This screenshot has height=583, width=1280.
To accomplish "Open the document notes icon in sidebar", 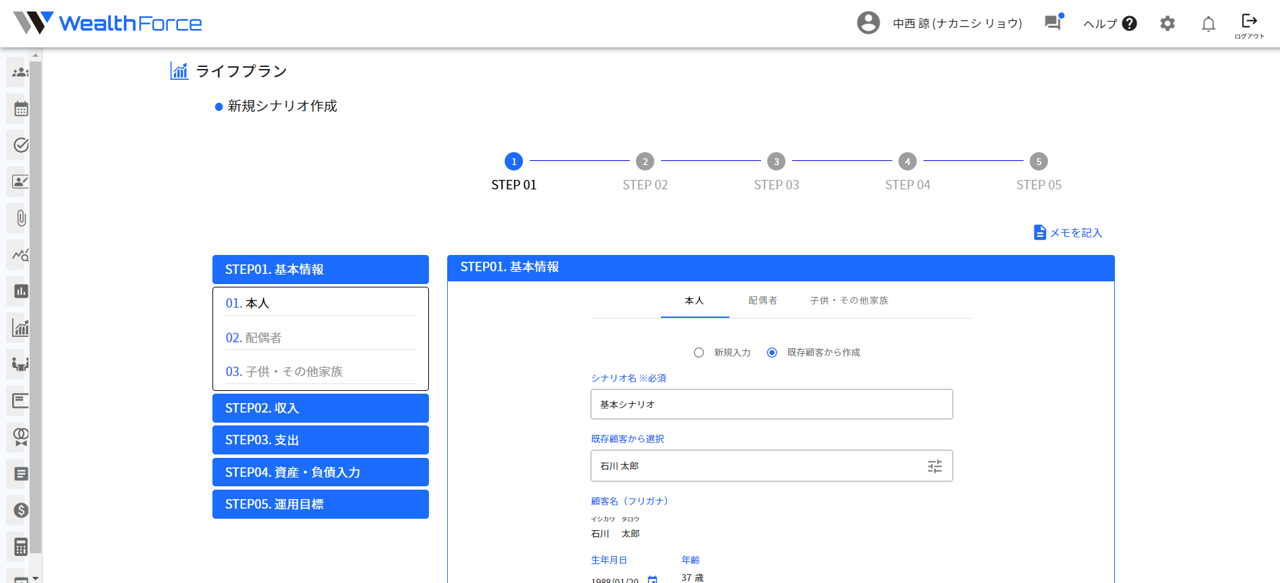I will 20,473.
